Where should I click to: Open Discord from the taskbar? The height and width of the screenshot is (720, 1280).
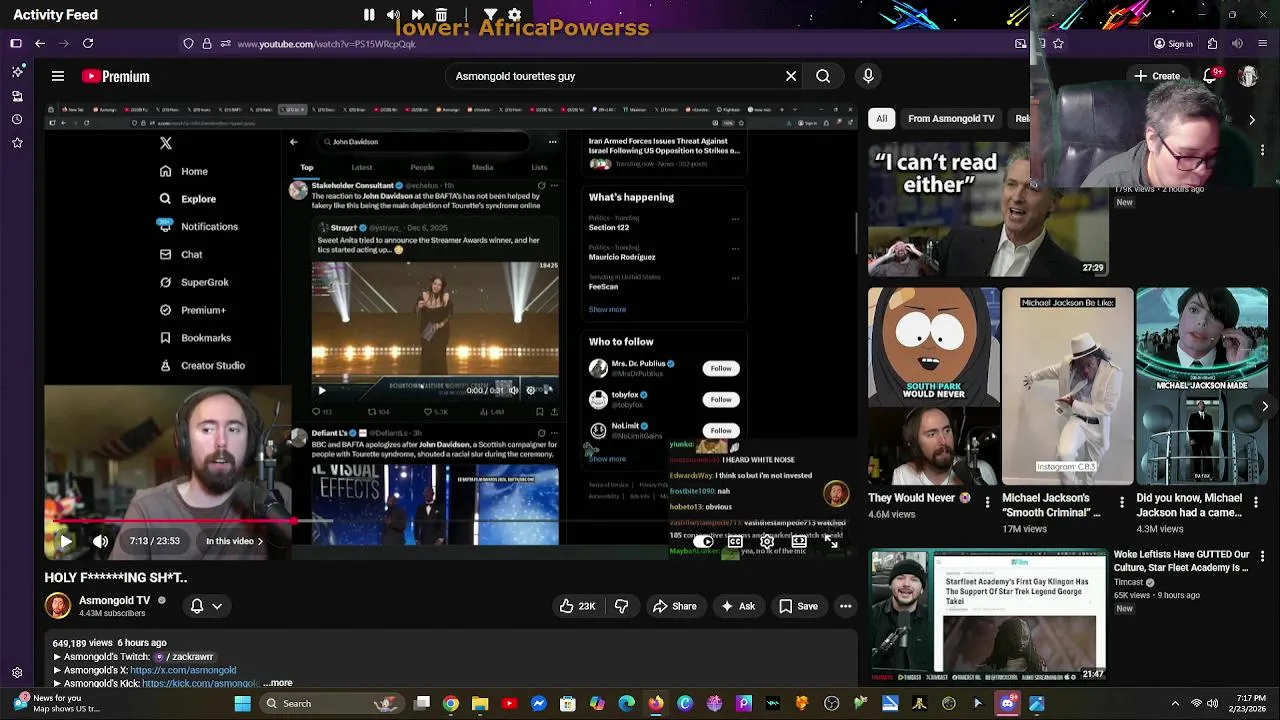point(1007,704)
